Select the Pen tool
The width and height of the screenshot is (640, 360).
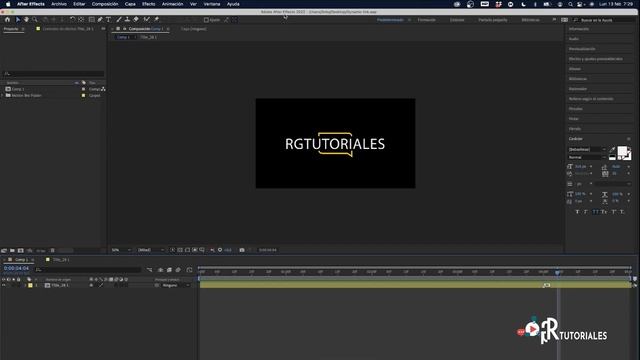[100, 19]
